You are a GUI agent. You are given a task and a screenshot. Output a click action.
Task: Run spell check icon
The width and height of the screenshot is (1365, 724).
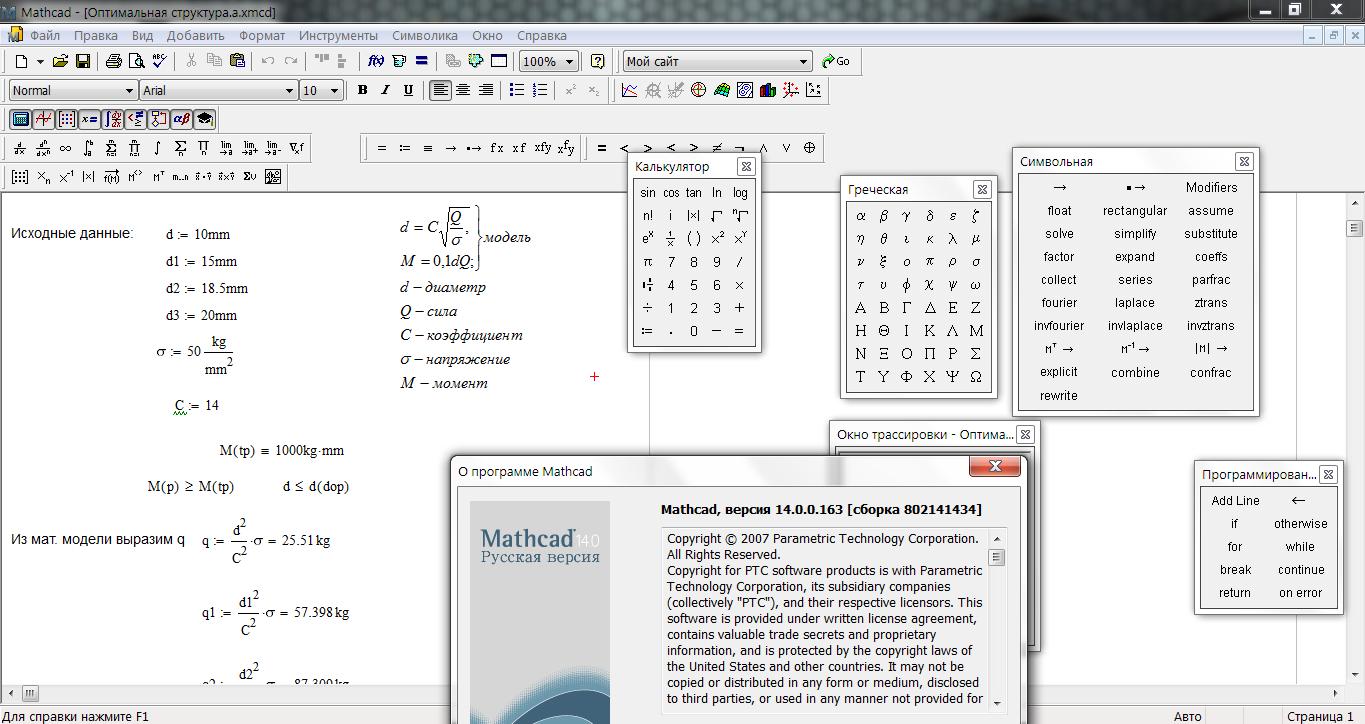159,61
